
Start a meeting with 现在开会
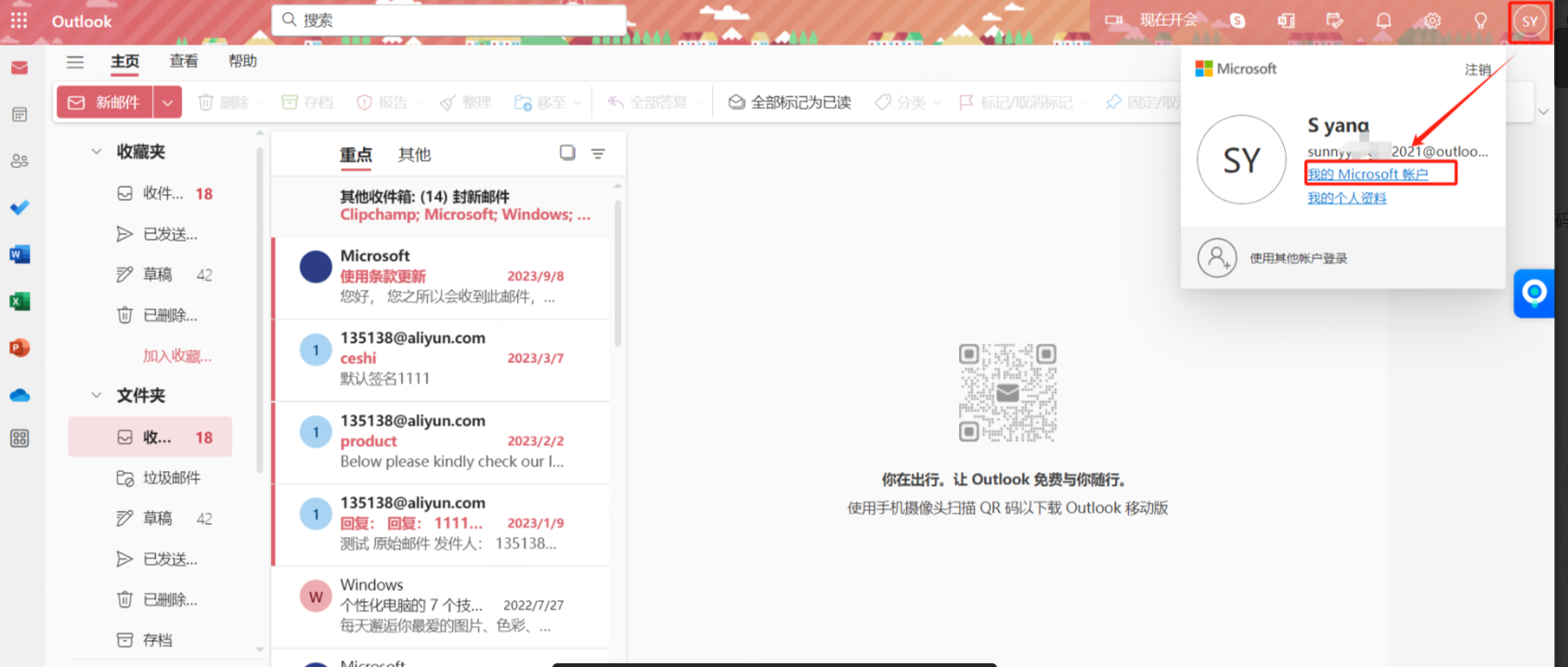point(1151,20)
